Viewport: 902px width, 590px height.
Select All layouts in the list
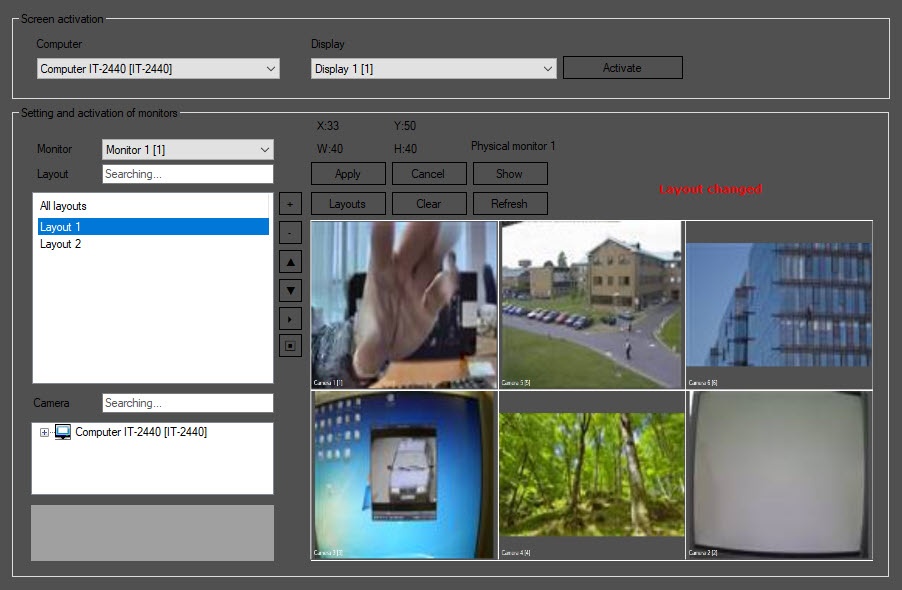click(x=63, y=206)
